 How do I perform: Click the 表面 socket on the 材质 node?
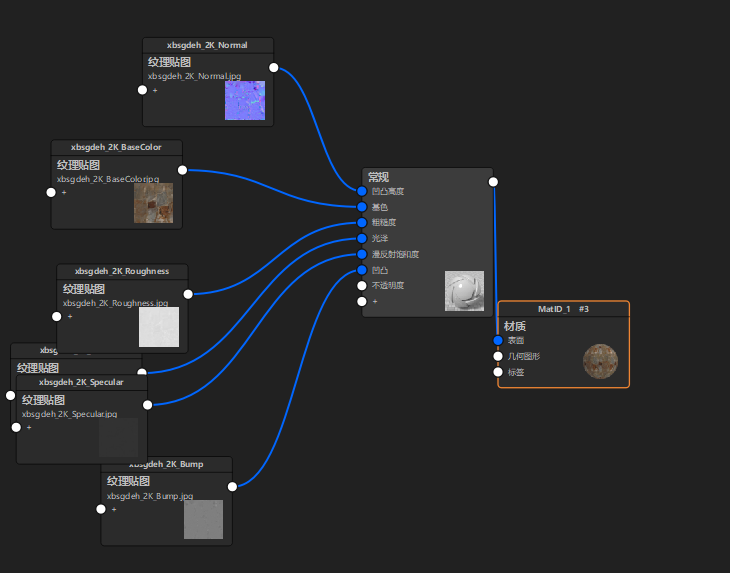tap(498, 340)
